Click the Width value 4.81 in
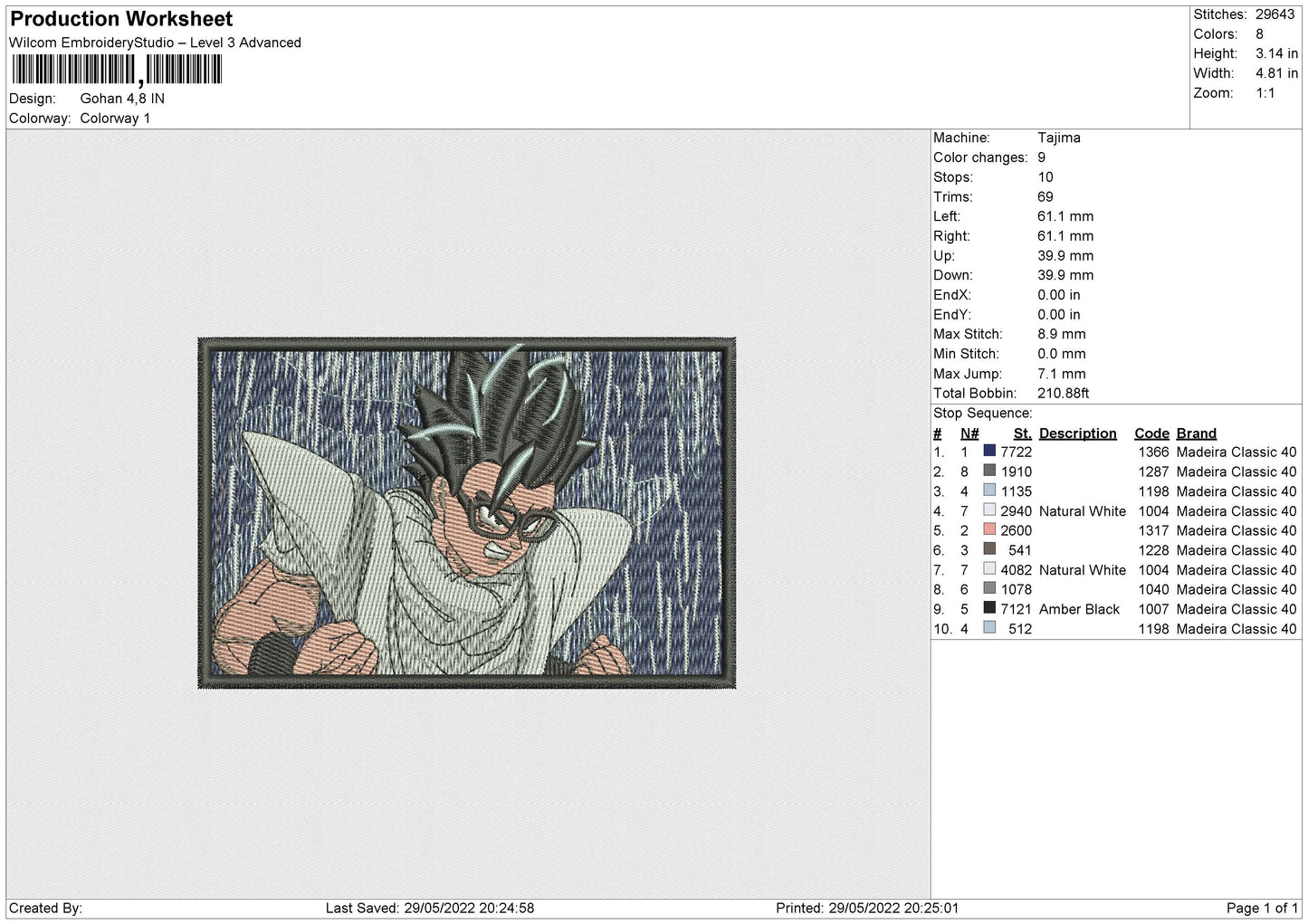 tap(1276, 73)
